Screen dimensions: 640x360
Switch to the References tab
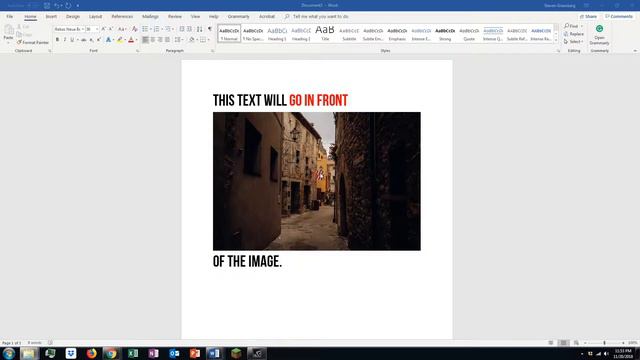pyautogui.click(x=122, y=17)
